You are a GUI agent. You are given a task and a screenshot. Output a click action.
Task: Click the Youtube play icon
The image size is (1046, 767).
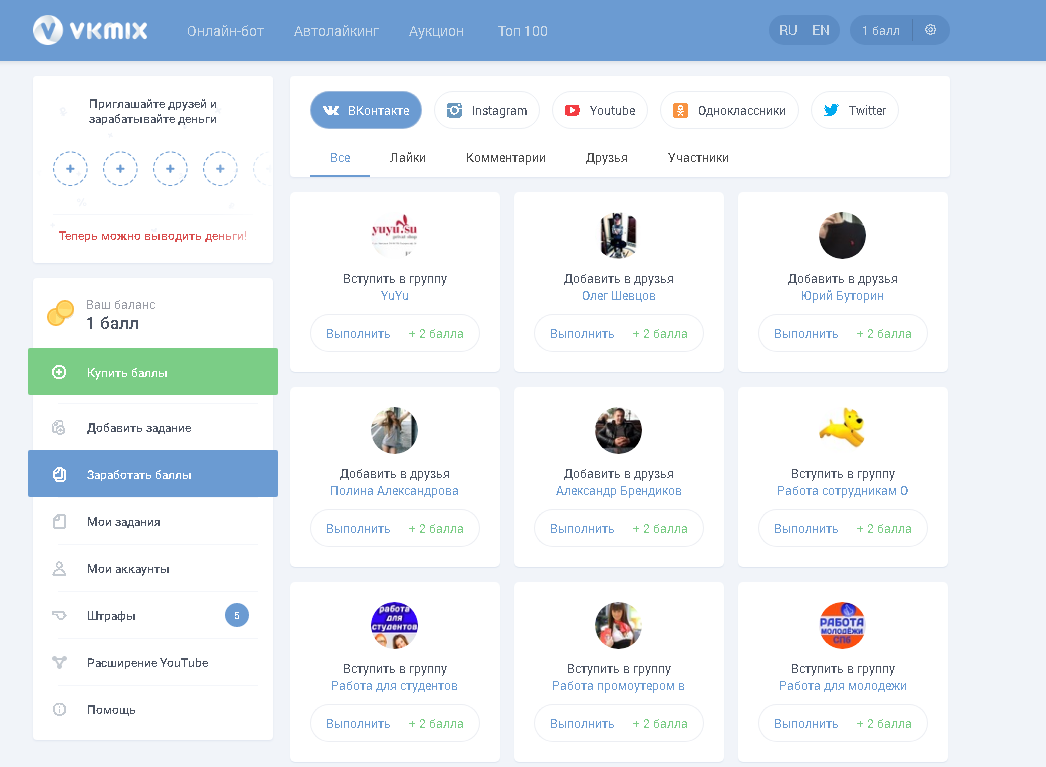[572, 111]
